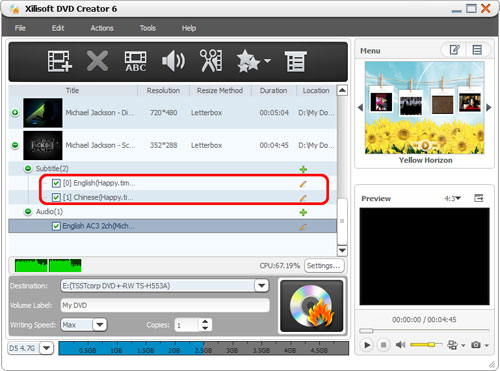Click the file list scroll-up arrow

click(x=342, y=90)
